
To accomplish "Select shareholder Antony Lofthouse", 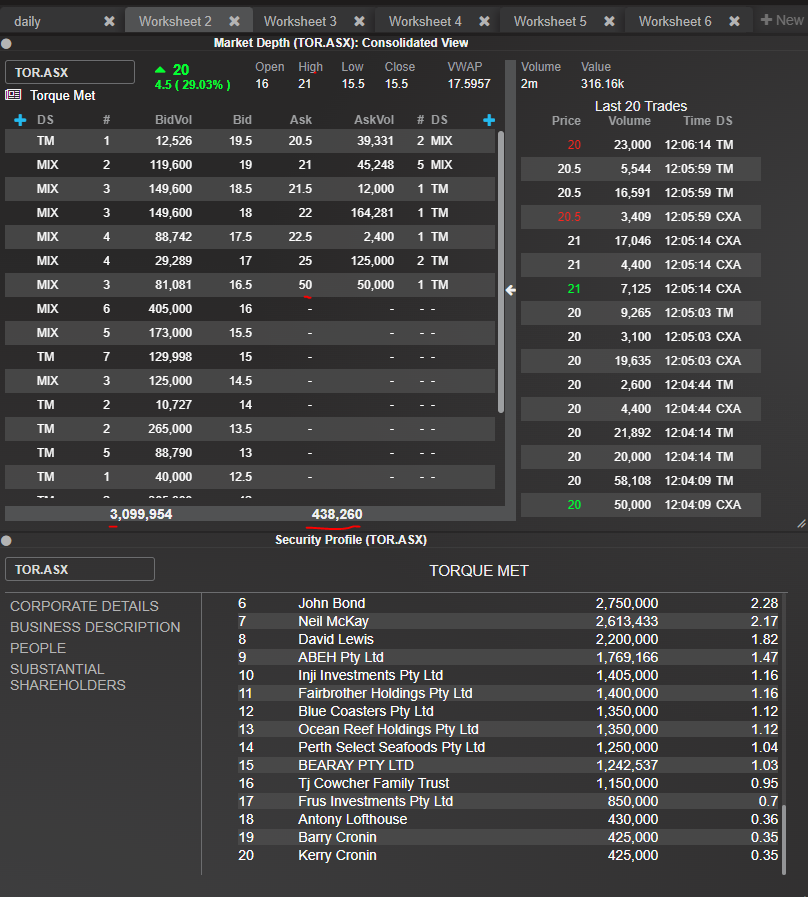I will coord(508,820).
